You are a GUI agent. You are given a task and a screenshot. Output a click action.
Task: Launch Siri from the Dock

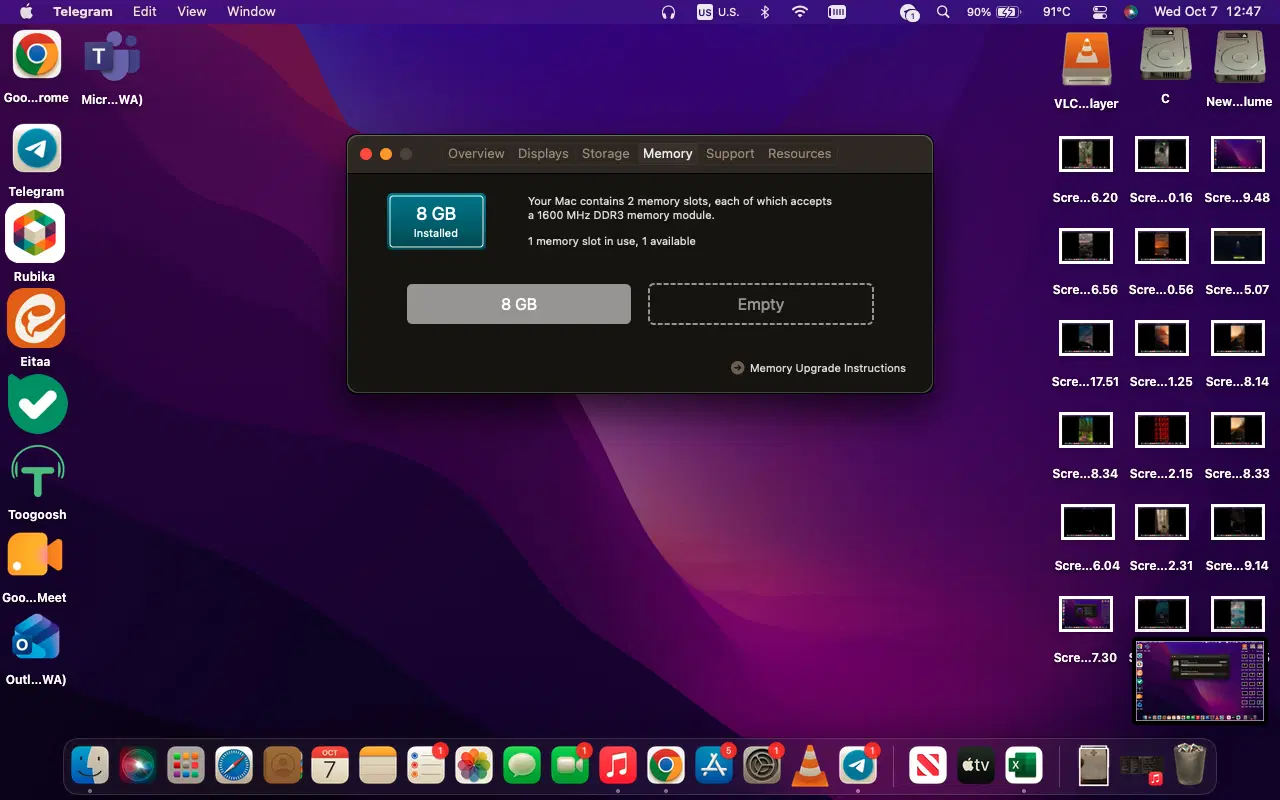(139, 766)
